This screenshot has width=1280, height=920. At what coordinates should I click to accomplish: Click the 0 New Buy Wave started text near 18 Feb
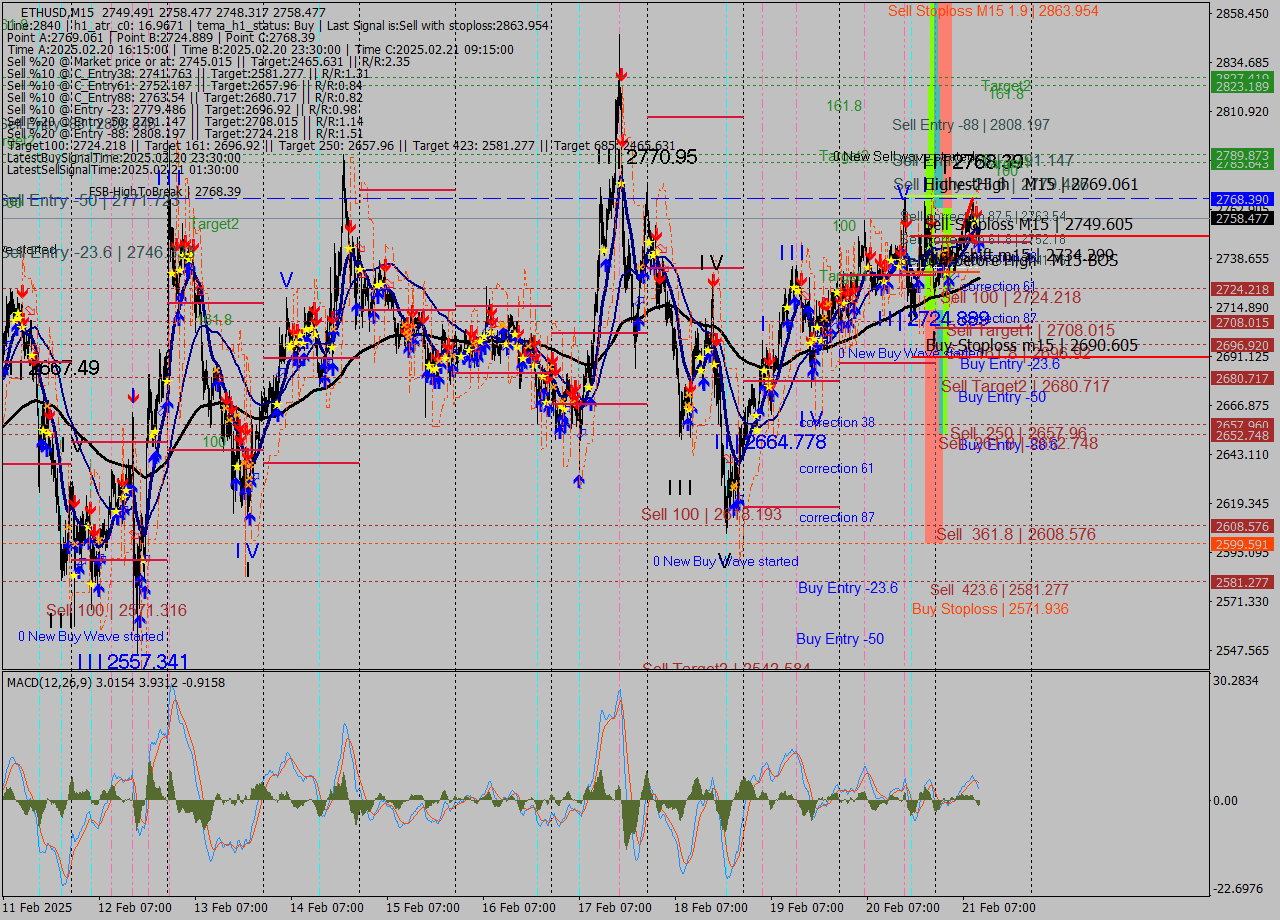pos(725,561)
